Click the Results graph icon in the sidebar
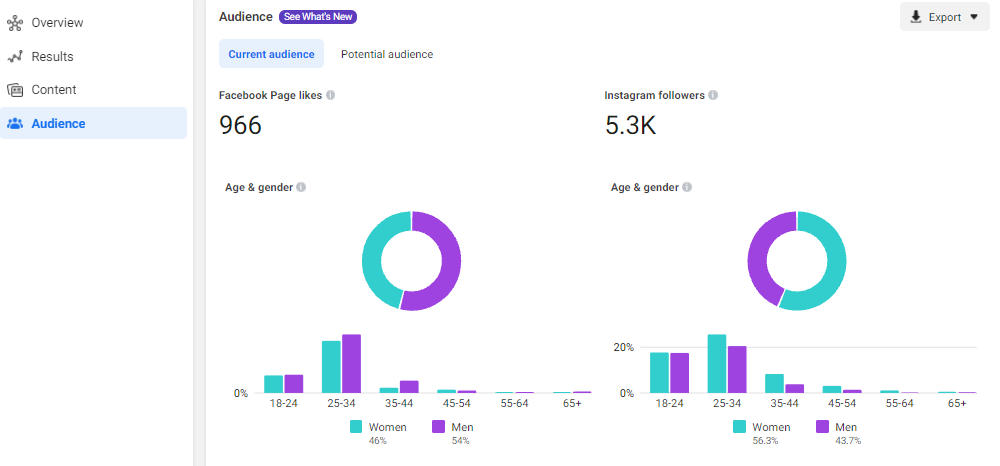1000x466 pixels. click(x=15, y=57)
